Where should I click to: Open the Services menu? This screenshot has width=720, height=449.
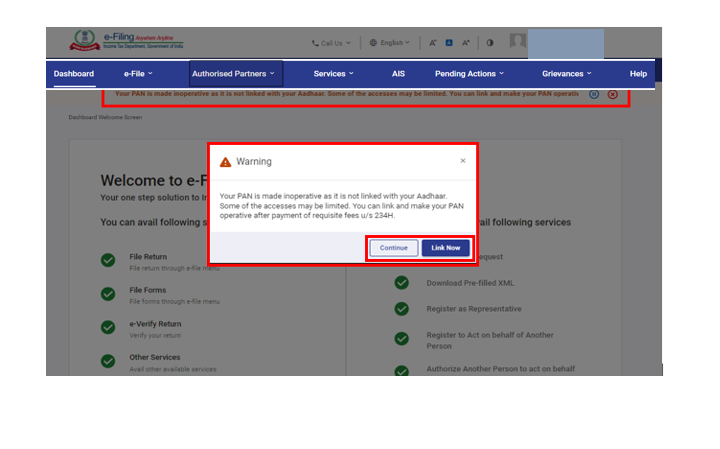(334, 74)
